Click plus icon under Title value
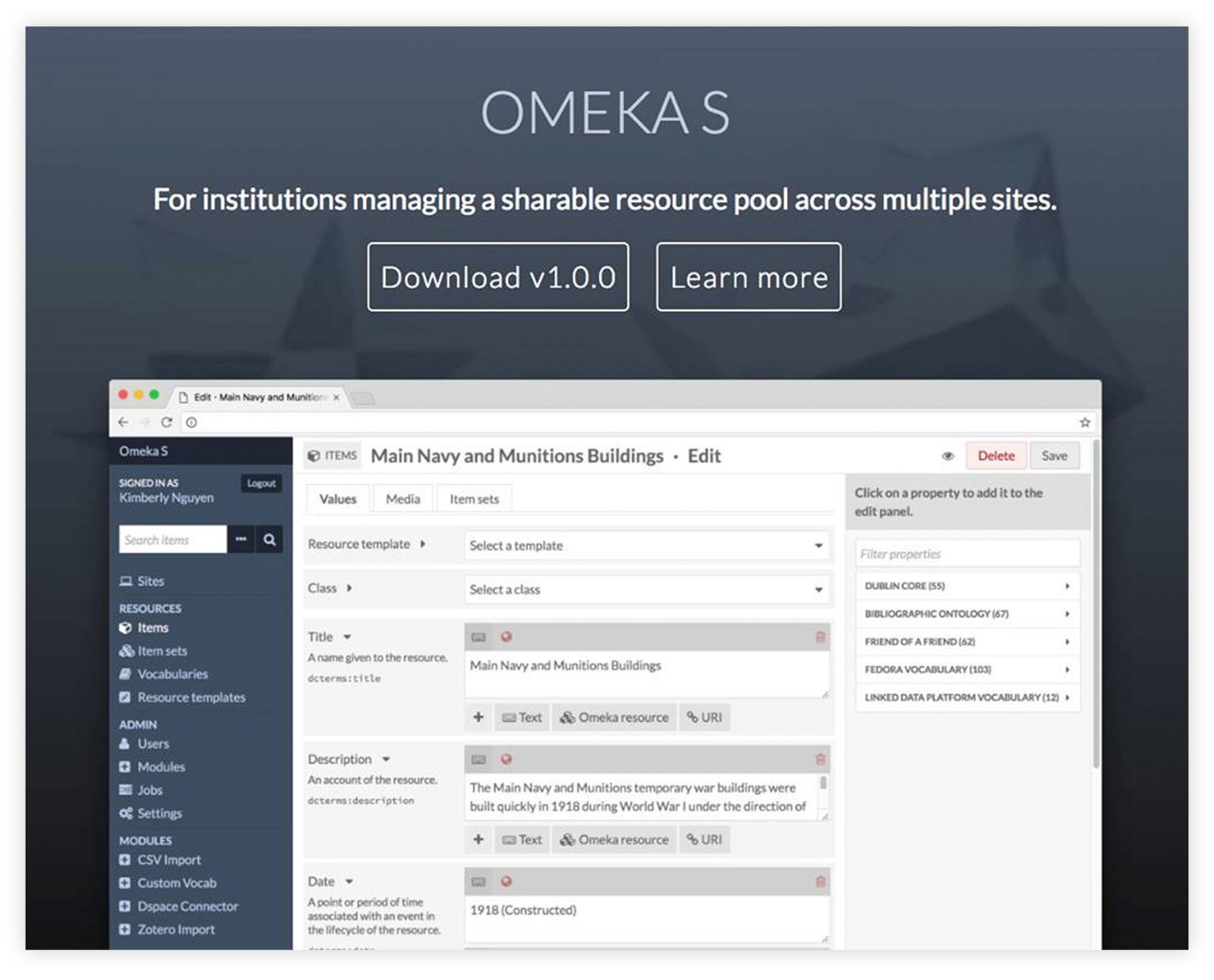This screenshot has height=980, width=1214. click(478, 717)
